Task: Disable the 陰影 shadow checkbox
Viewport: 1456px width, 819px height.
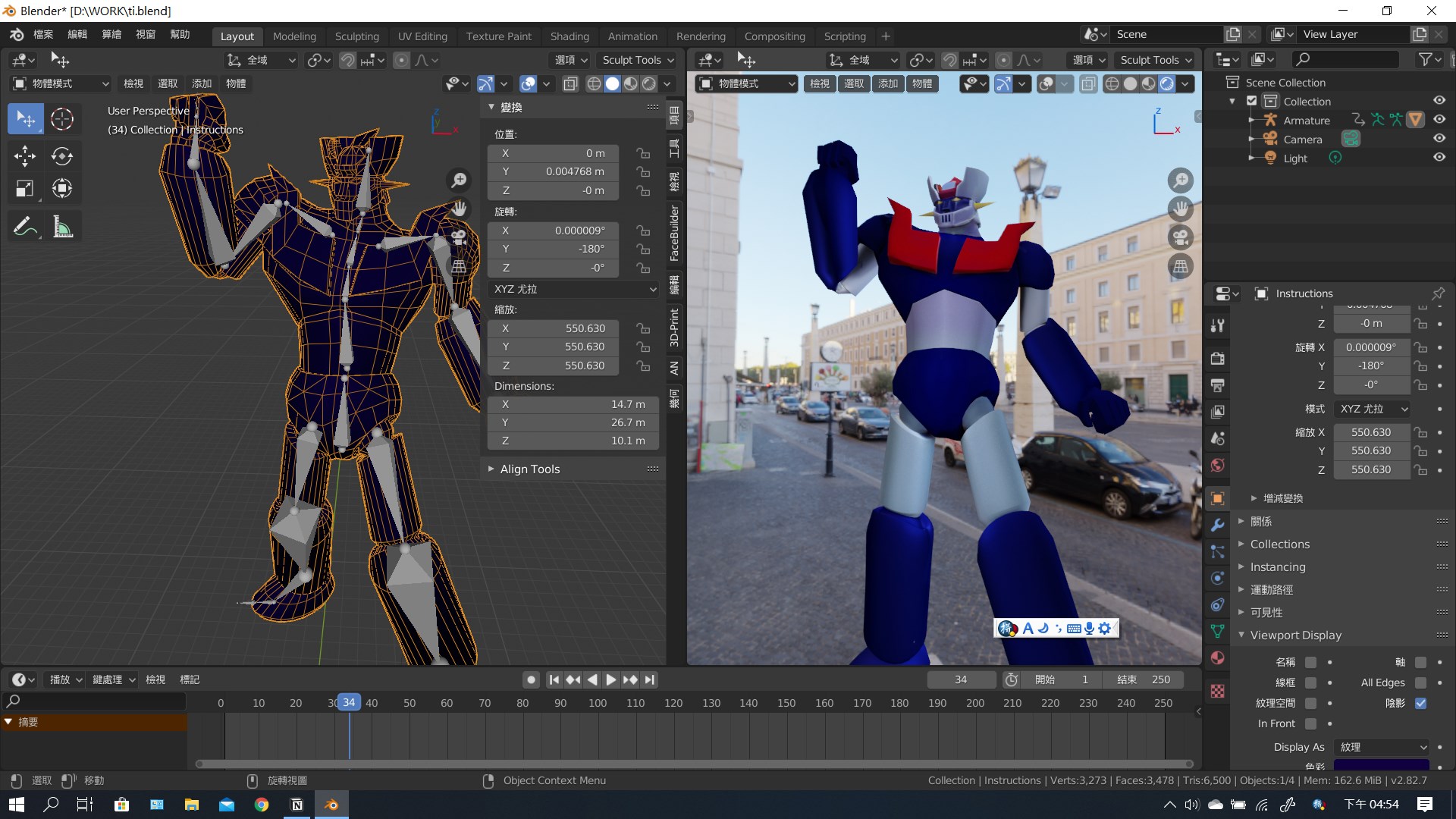Action: [x=1420, y=703]
